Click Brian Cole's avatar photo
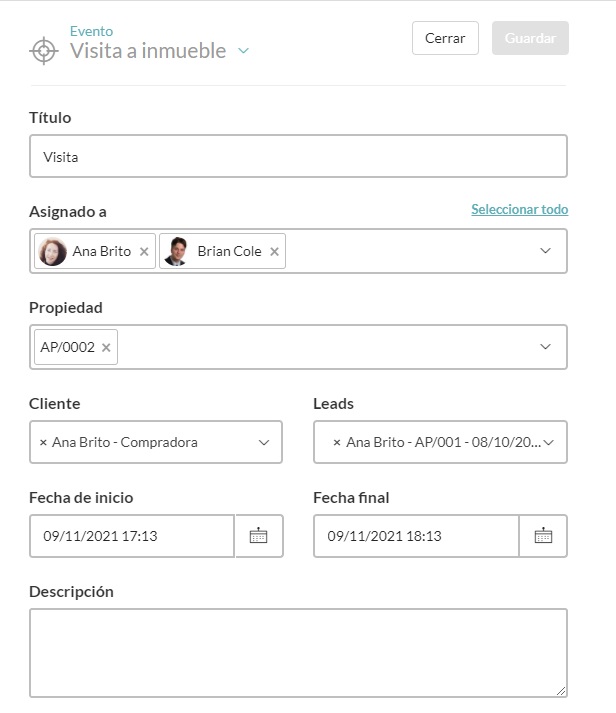616x713 pixels. (x=177, y=251)
